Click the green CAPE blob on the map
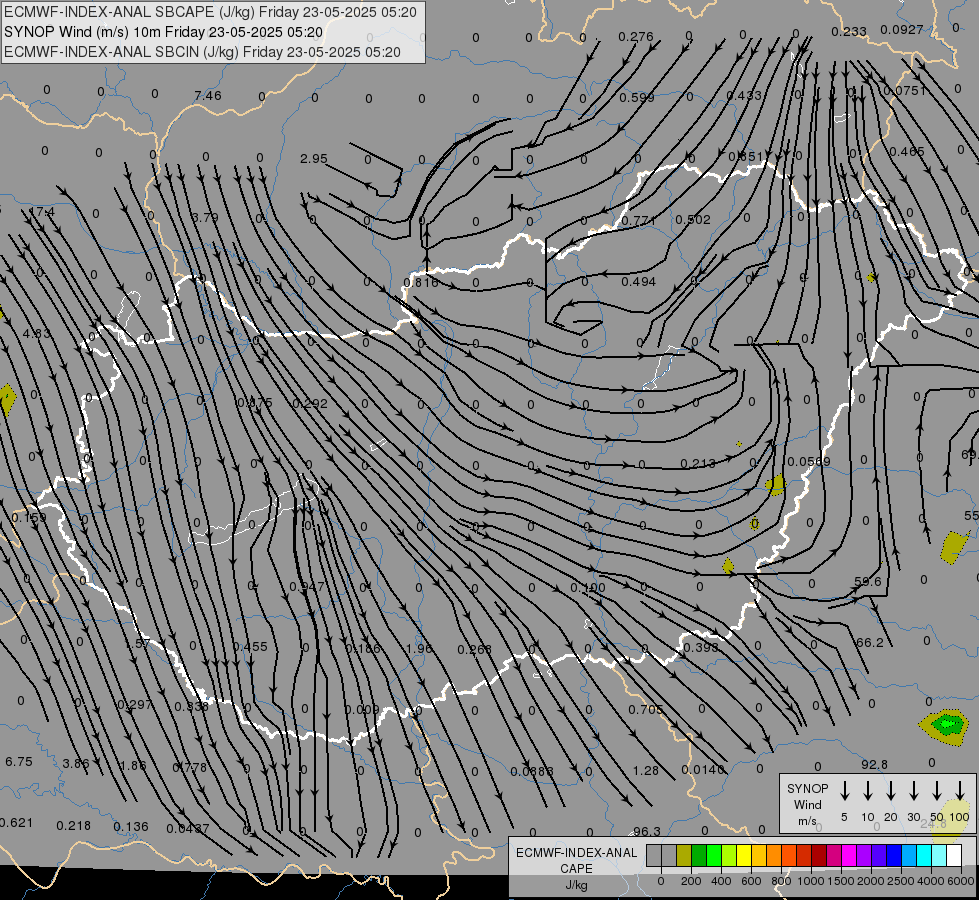The width and height of the screenshot is (979, 900). click(947, 724)
